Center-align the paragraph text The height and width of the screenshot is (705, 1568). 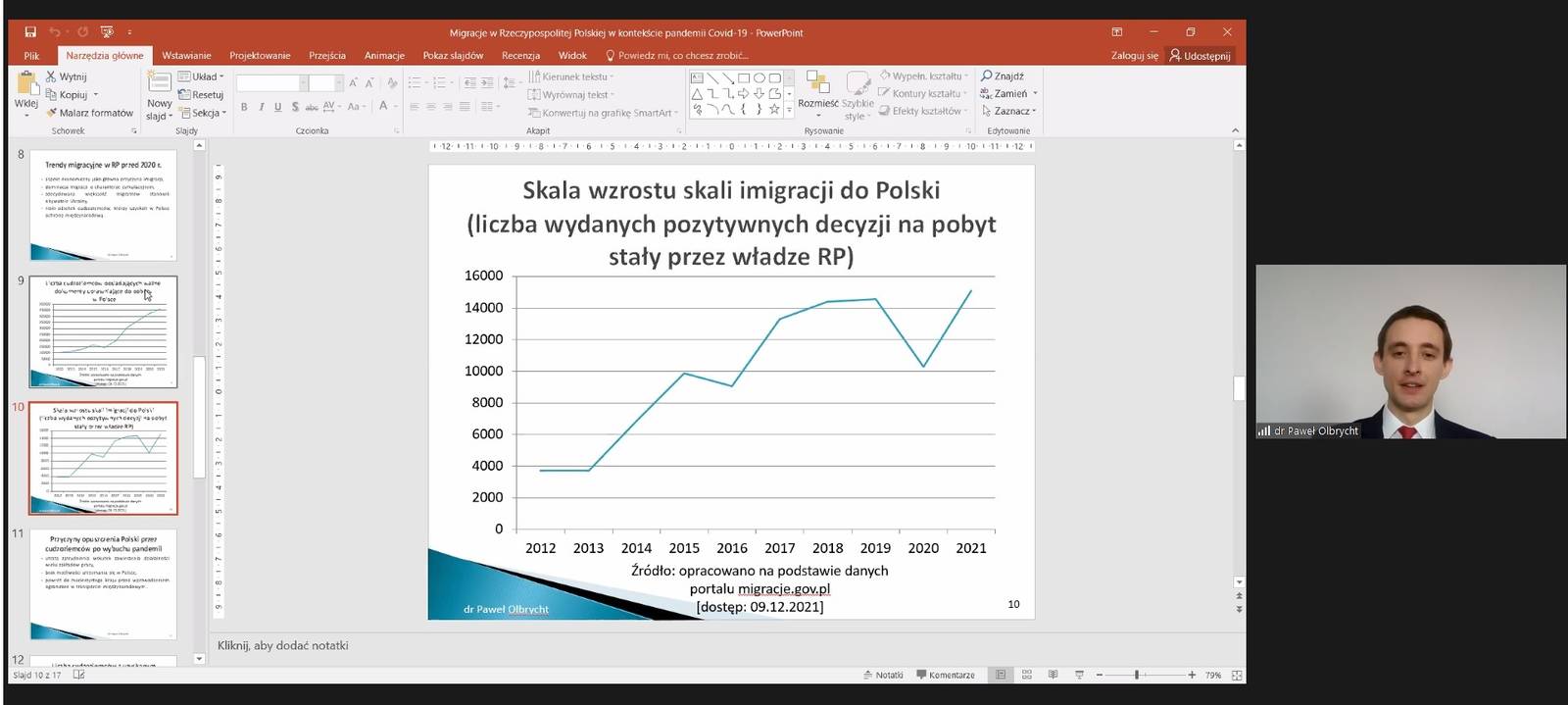pyautogui.click(x=431, y=107)
